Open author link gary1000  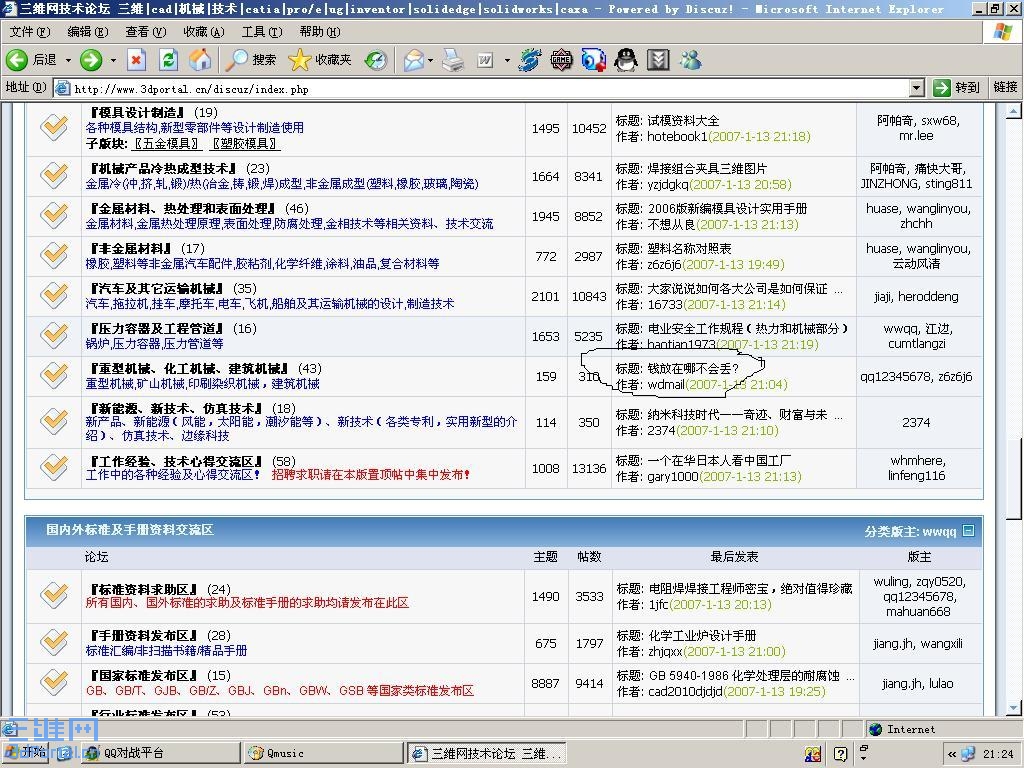pyautogui.click(x=673, y=477)
